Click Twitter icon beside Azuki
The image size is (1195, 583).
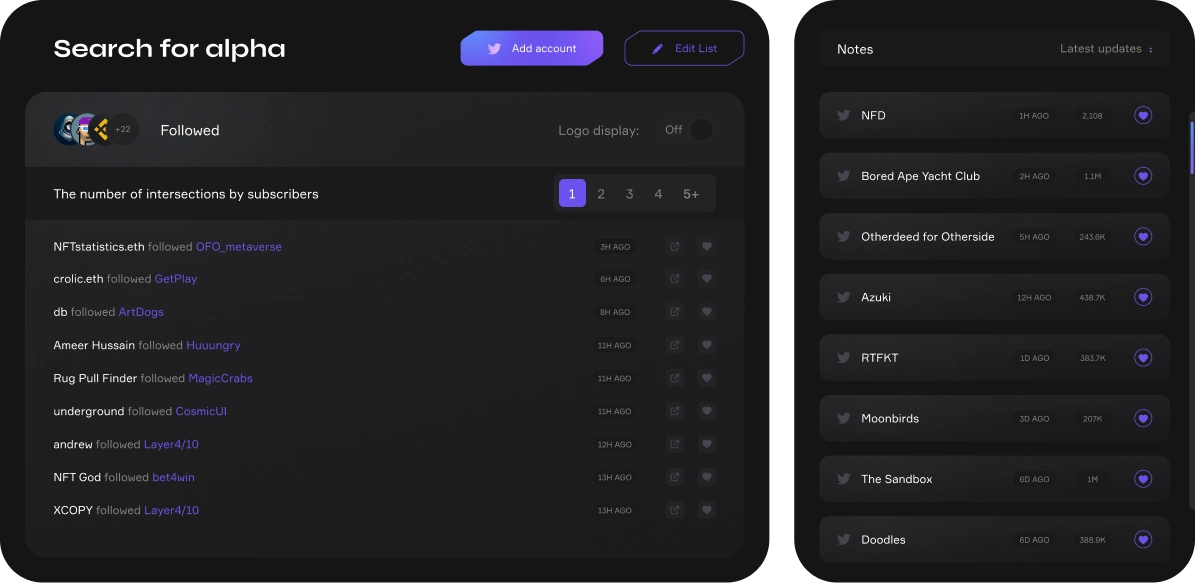click(x=844, y=297)
